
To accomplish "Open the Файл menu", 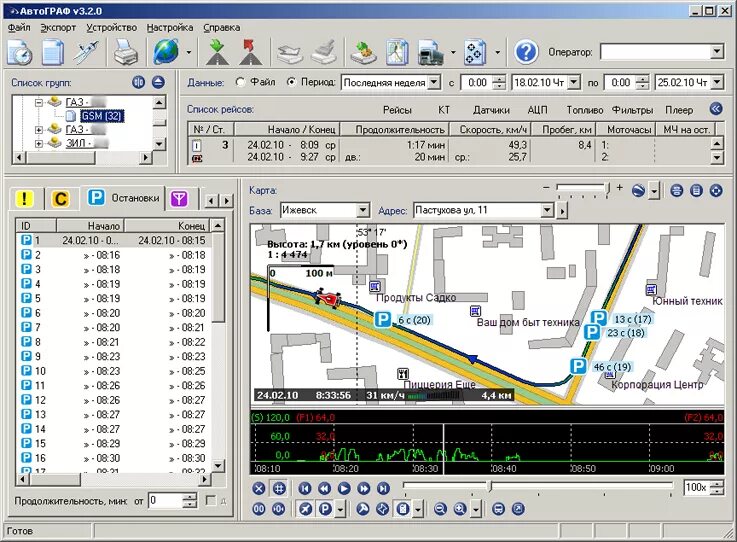I will 19,28.
